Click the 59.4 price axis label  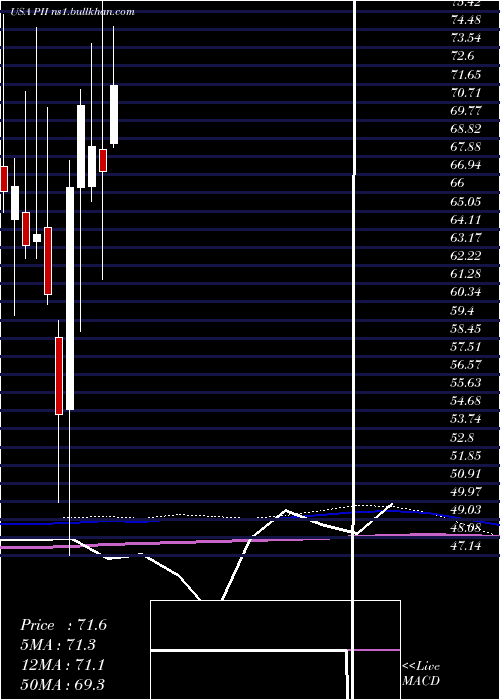(x=462, y=310)
